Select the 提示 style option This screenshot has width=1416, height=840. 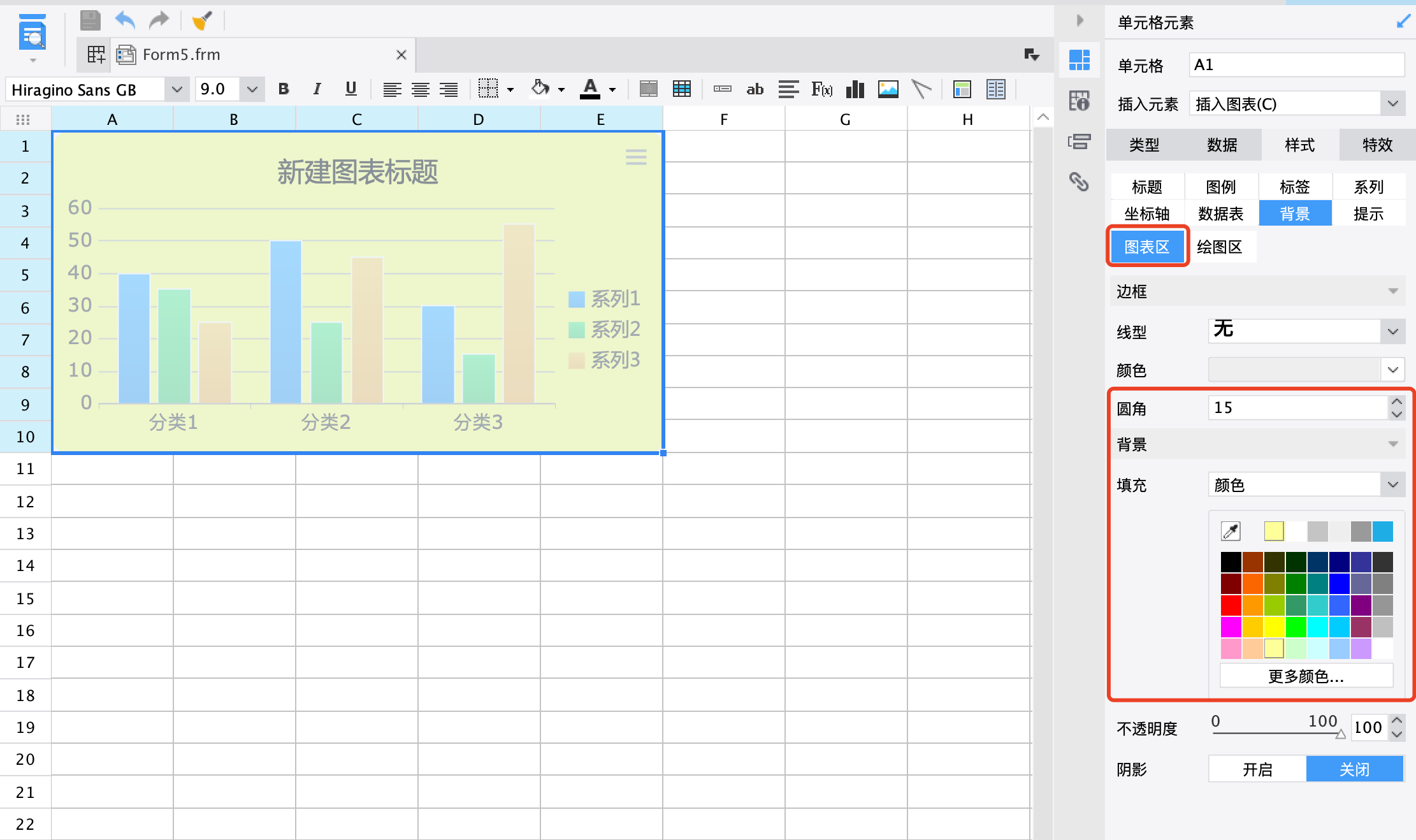1369,214
